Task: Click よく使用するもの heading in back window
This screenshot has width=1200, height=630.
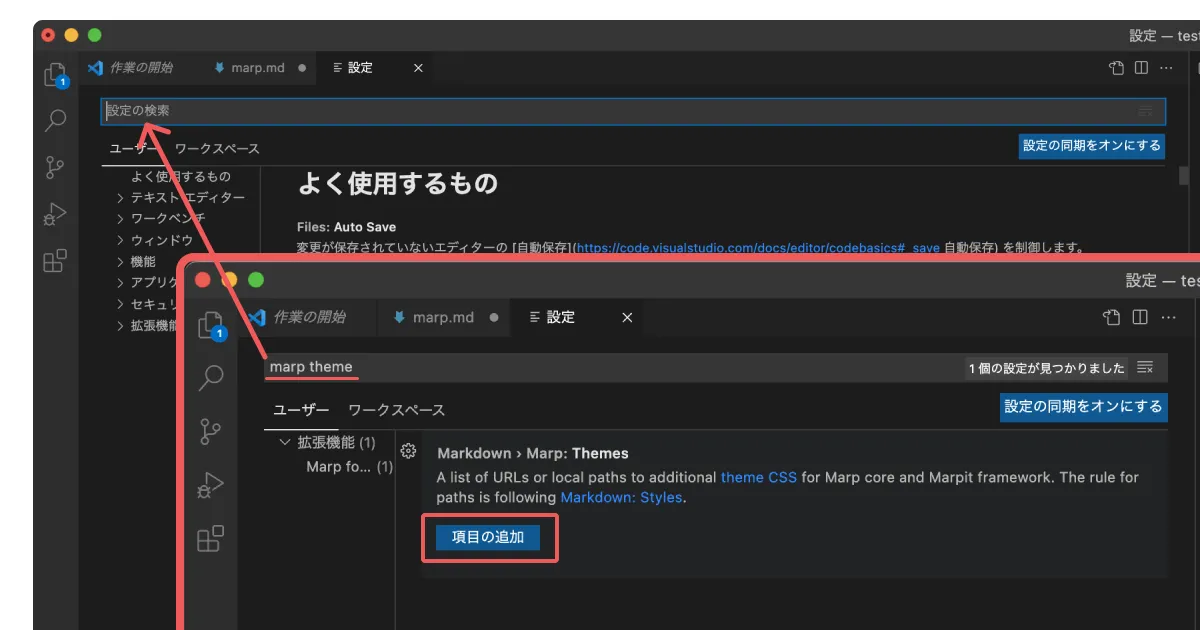Action: click(x=397, y=184)
